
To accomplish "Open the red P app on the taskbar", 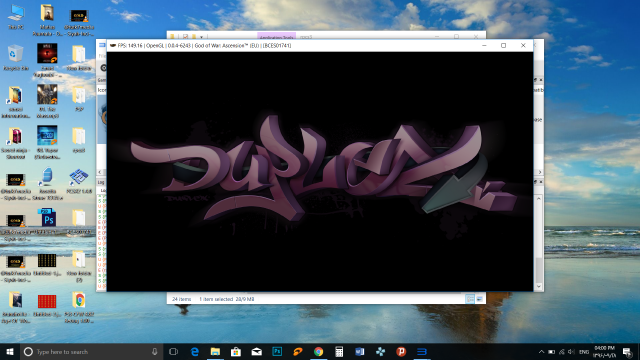I will [x=401, y=351].
